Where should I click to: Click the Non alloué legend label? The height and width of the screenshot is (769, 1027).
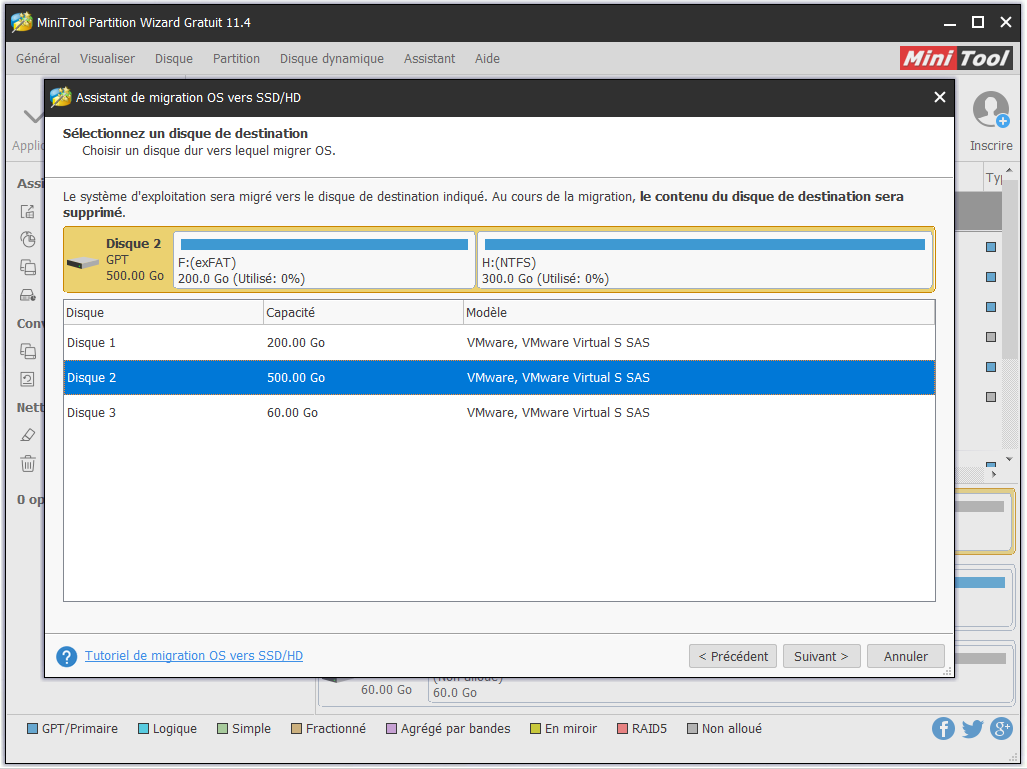point(732,728)
